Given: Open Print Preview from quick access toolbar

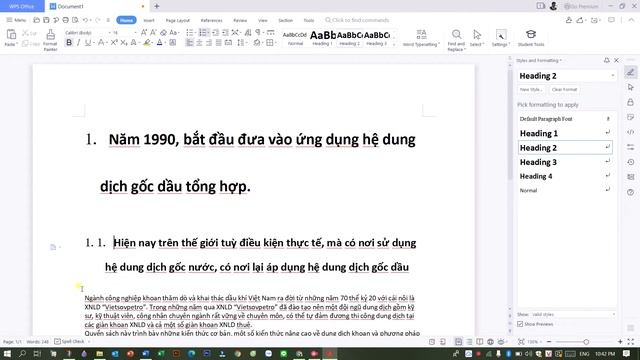Looking at the screenshot, I should [75, 20].
